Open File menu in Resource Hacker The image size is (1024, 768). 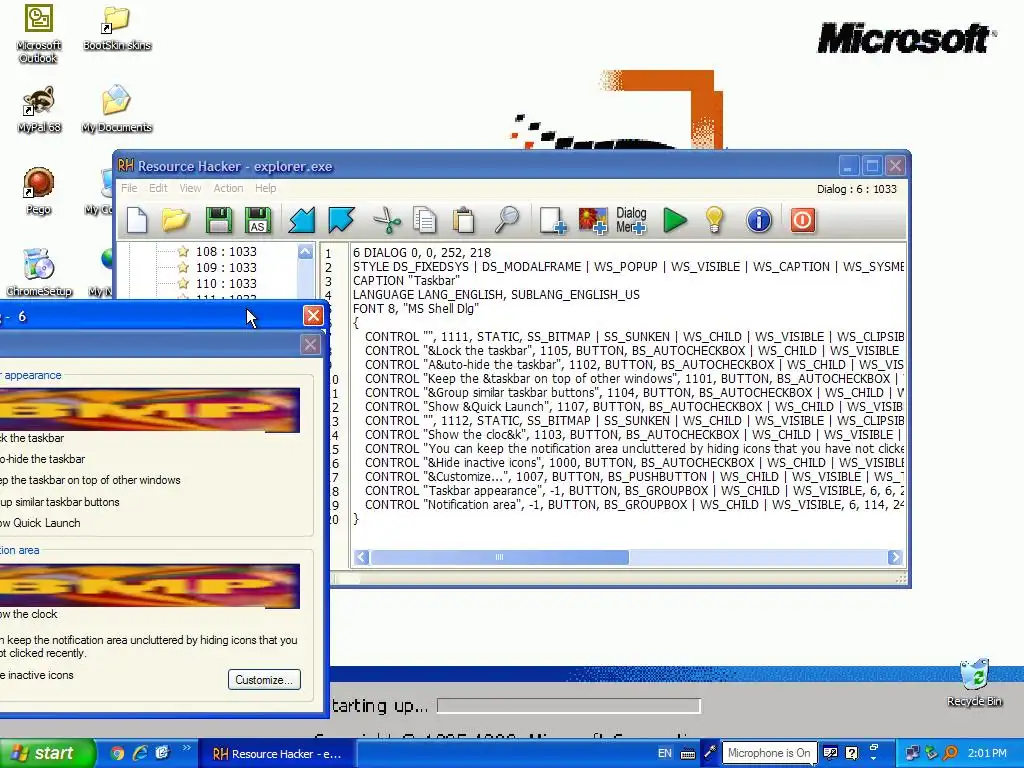[129, 188]
